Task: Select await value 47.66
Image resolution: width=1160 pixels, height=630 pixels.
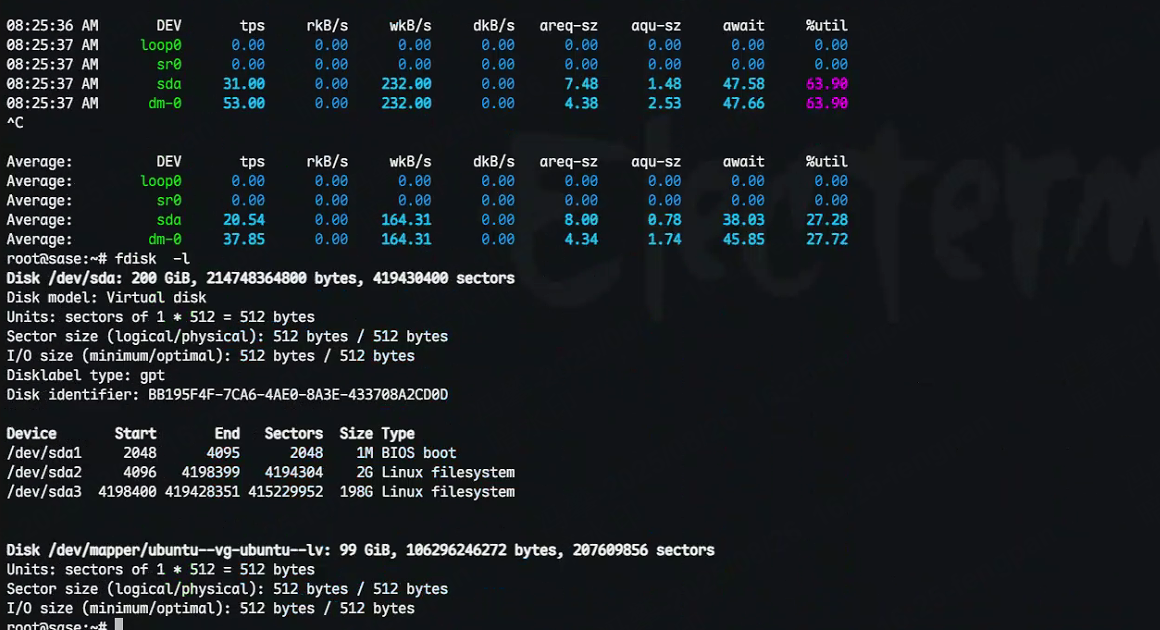Action: click(743, 103)
